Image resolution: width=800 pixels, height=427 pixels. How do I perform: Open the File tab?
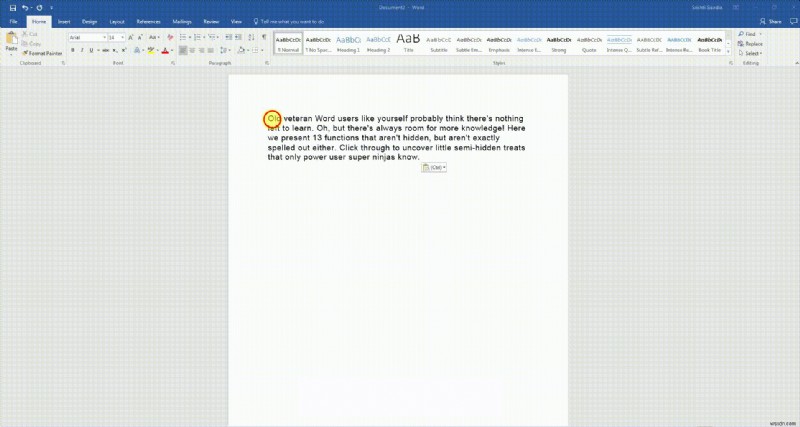13,21
